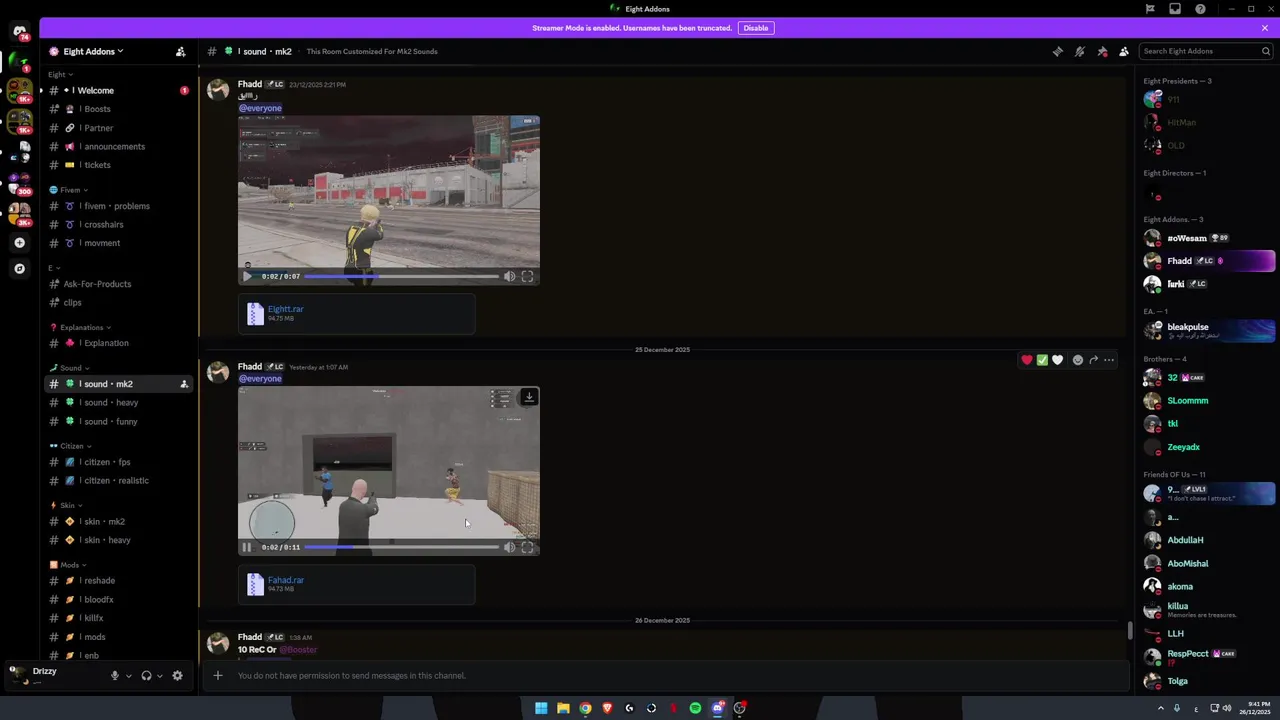Screen dimensions: 1280x720
Task: Dismiss the Streamer Mode banner
Action: tap(1264, 28)
